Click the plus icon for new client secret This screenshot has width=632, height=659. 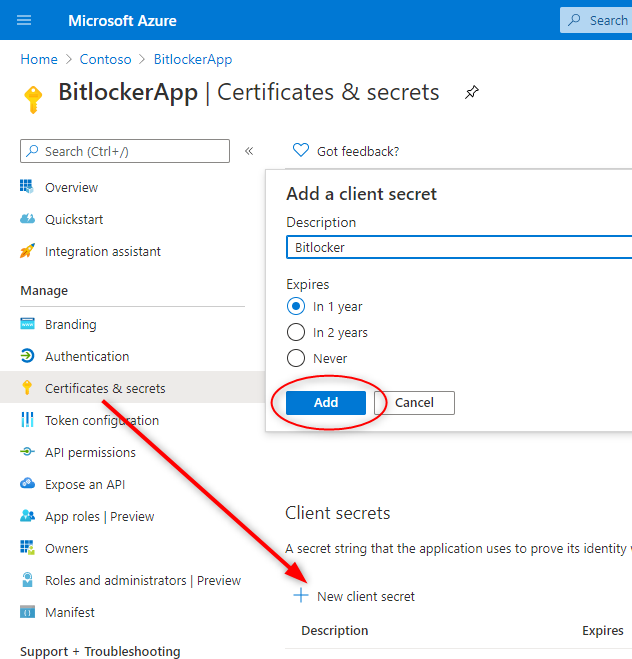301,596
